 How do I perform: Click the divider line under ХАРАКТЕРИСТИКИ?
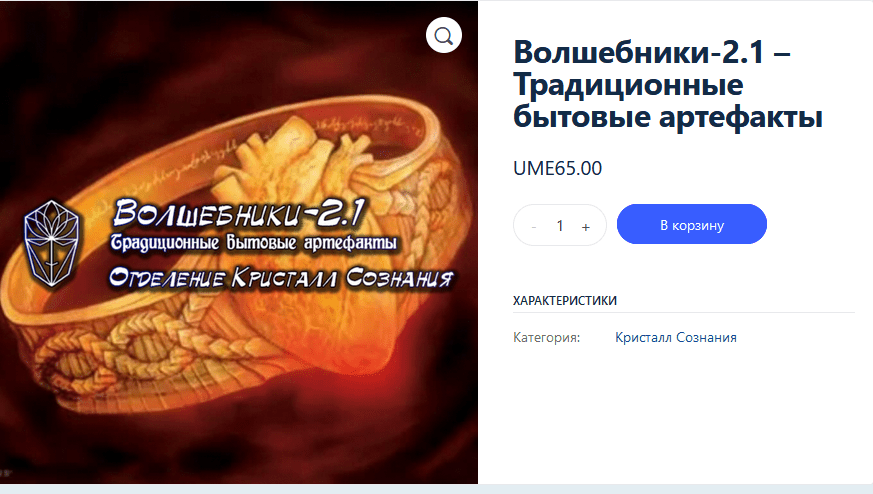(684, 312)
